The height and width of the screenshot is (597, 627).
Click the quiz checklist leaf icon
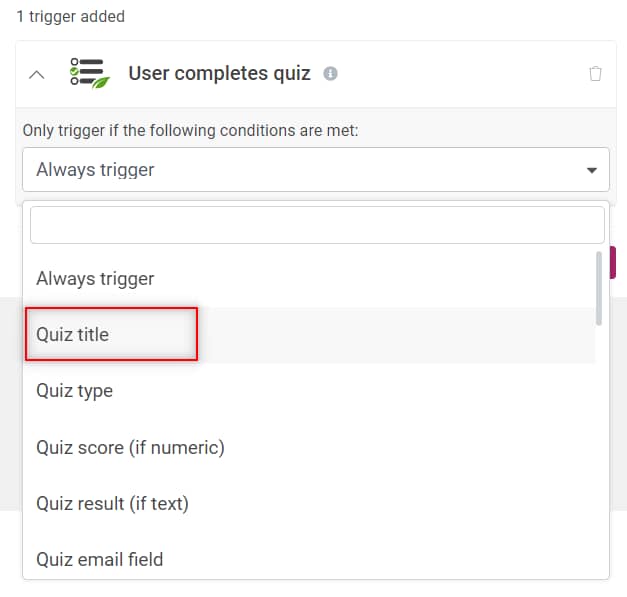[89, 74]
